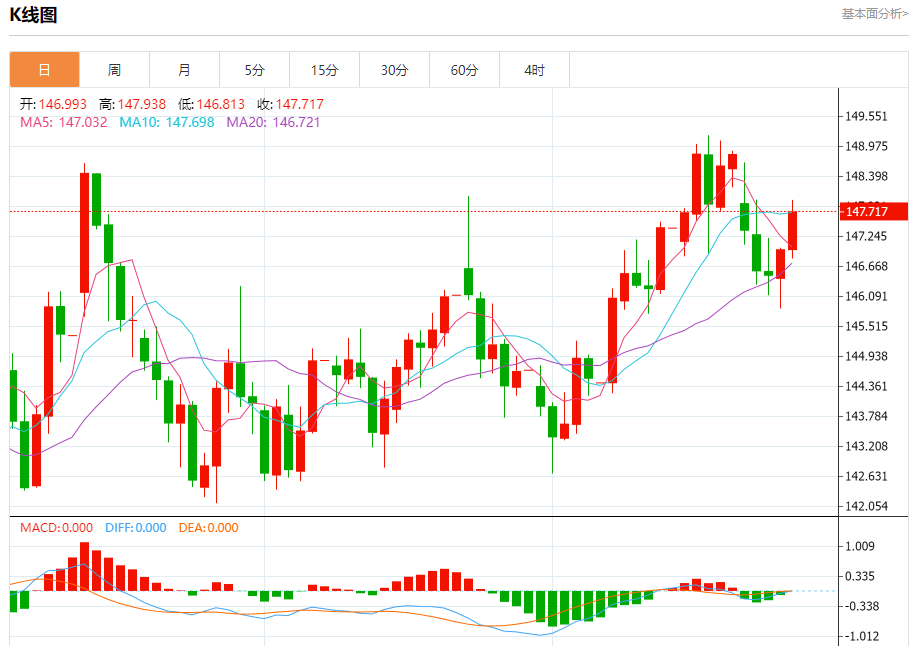
Task: Select the latest red candlestick
Action: coord(792,231)
